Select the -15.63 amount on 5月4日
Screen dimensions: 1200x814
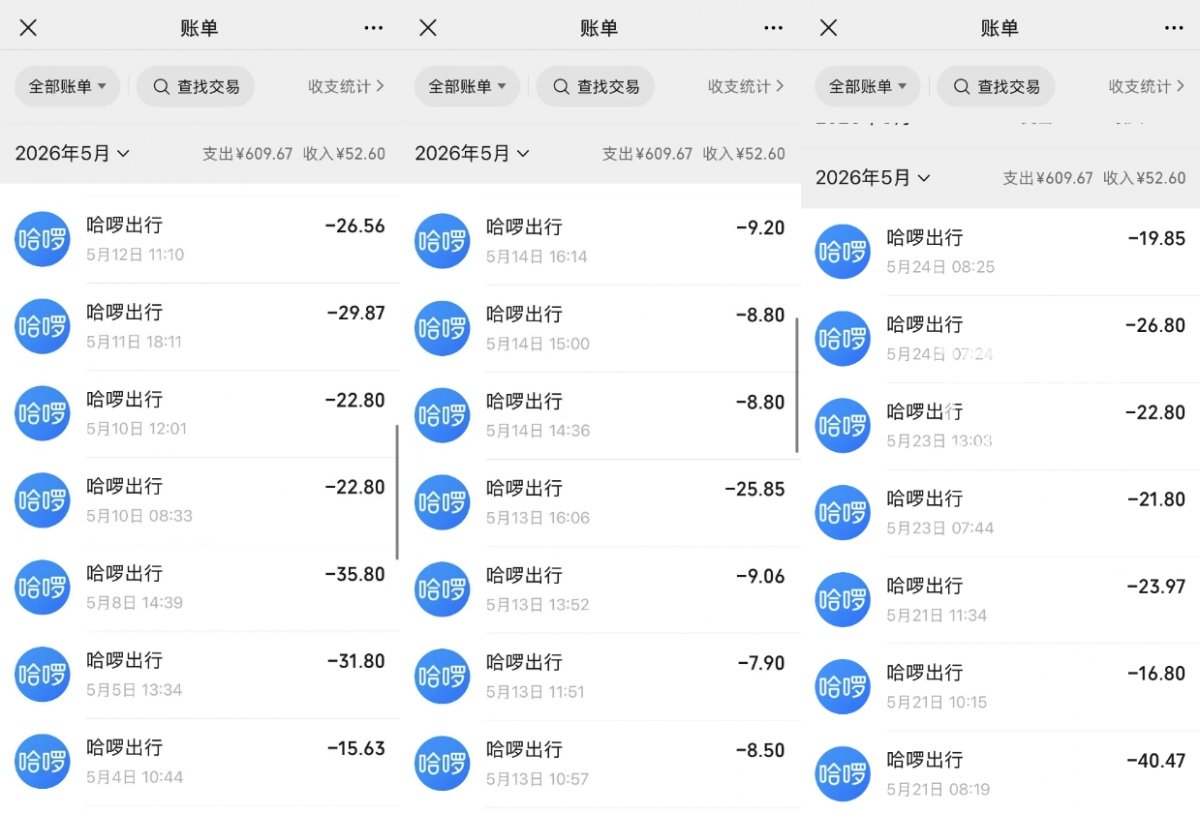coord(356,748)
